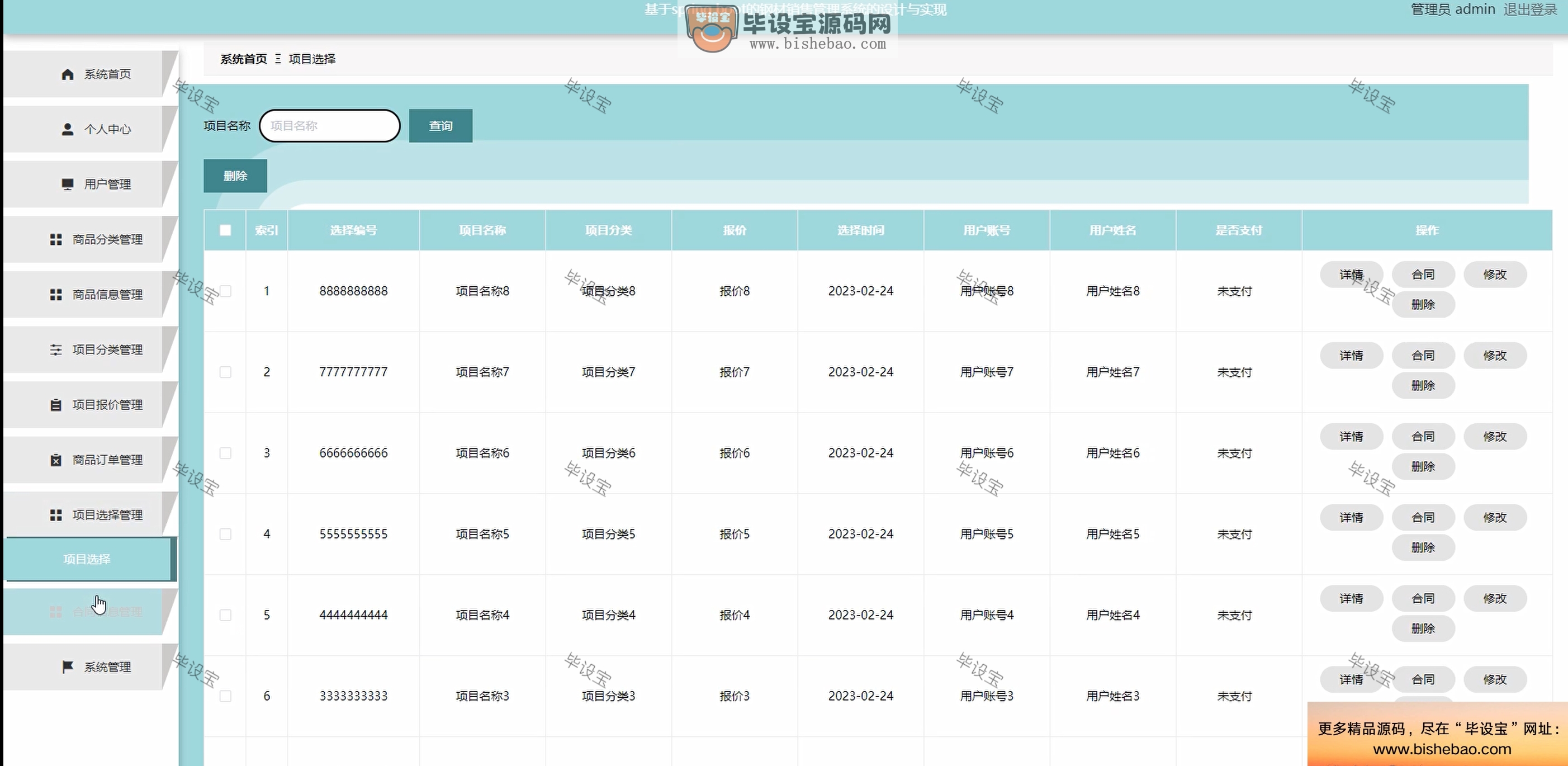Open 合同 for row 项目名称6
Viewport: 1568px width, 766px height.
coord(1423,437)
